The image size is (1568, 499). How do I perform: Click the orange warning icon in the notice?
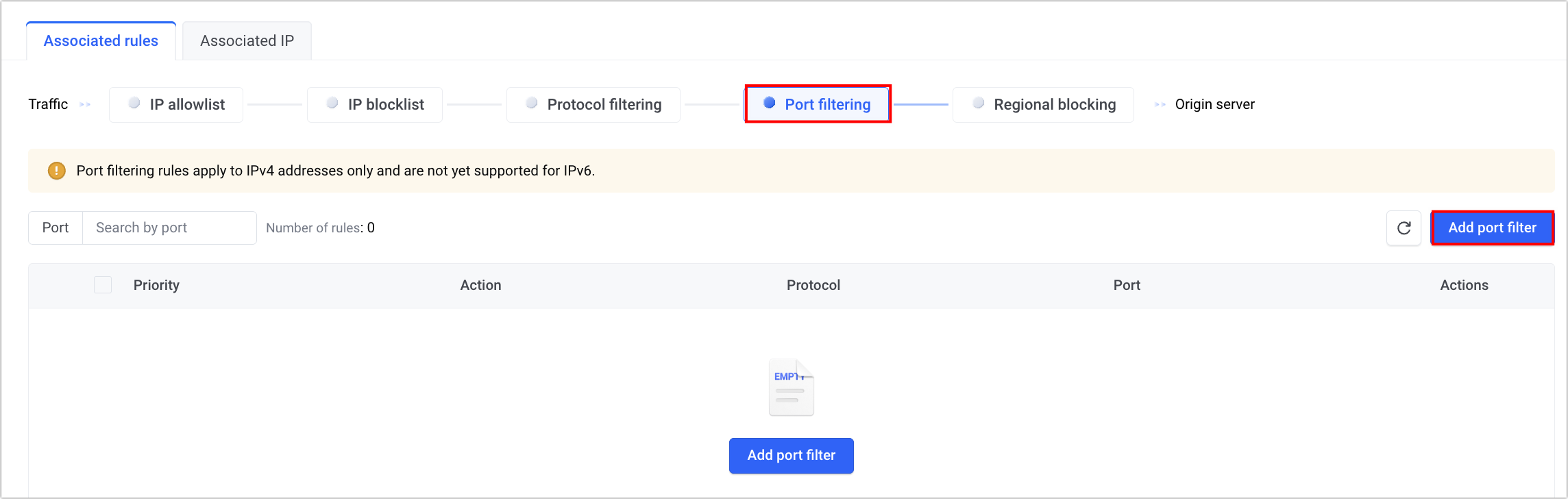[x=57, y=171]
